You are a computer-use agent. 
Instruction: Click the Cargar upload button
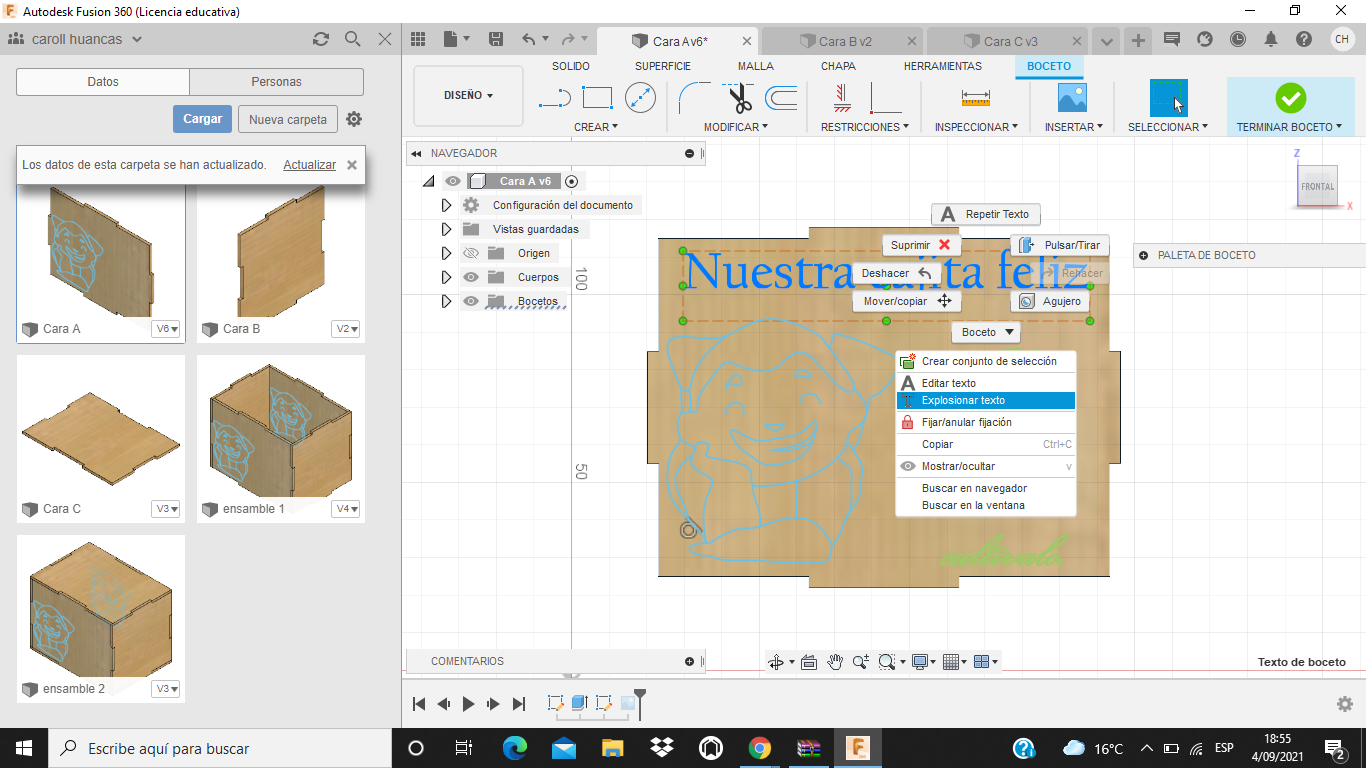pyautogui.click(x=202, y=119)
